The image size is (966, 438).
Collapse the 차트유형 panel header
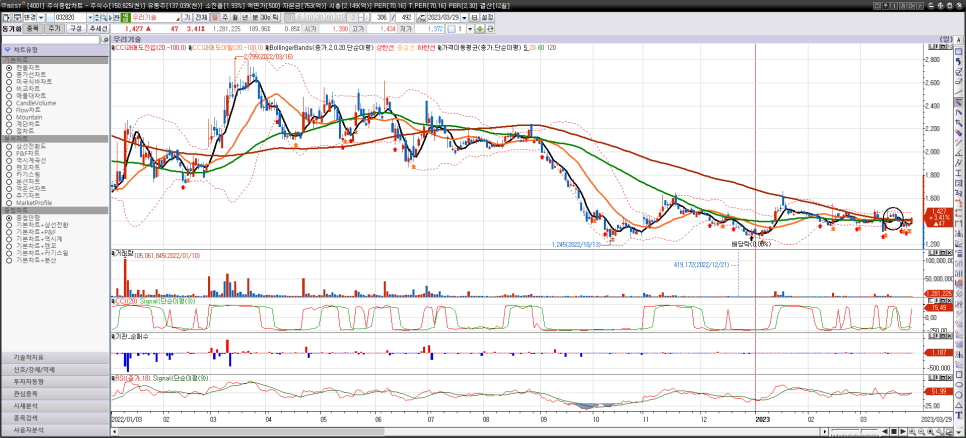click(x=55, y=49)
